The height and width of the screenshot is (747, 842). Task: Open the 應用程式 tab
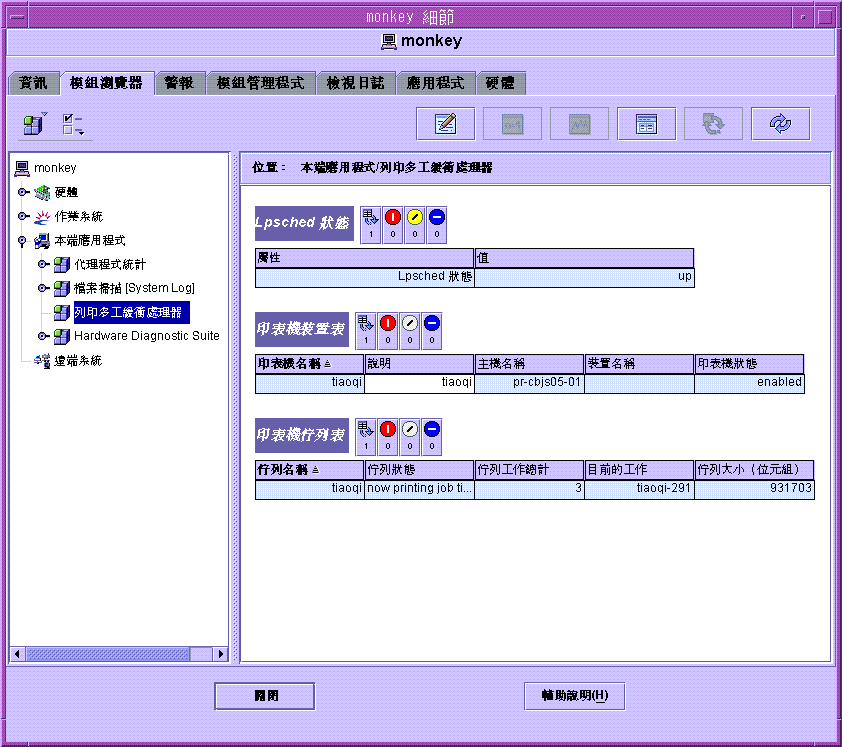435,83
